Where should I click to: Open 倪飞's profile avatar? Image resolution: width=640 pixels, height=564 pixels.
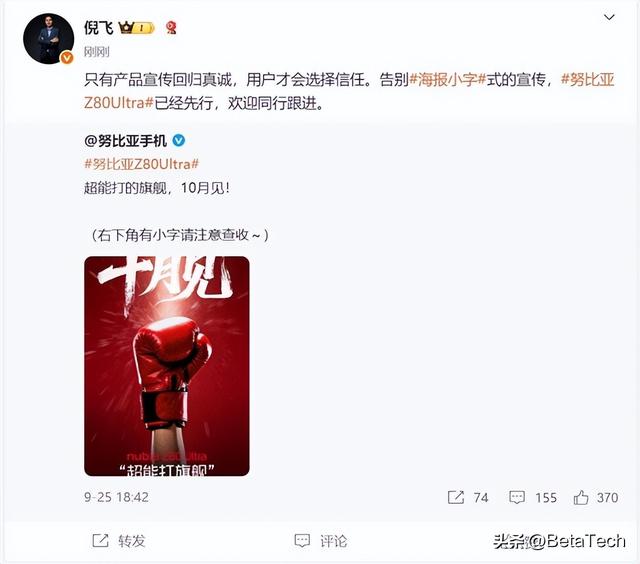[48, 38]
